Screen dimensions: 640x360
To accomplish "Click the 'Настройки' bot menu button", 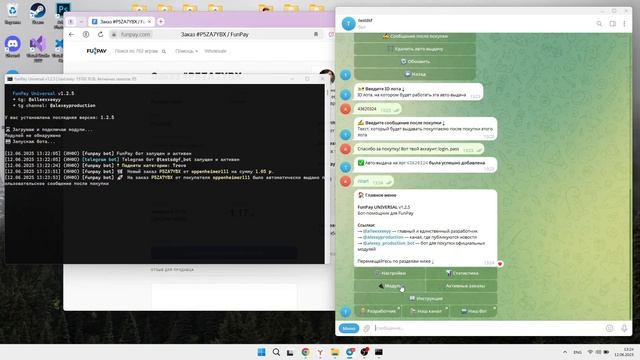I will coord(389,273).
